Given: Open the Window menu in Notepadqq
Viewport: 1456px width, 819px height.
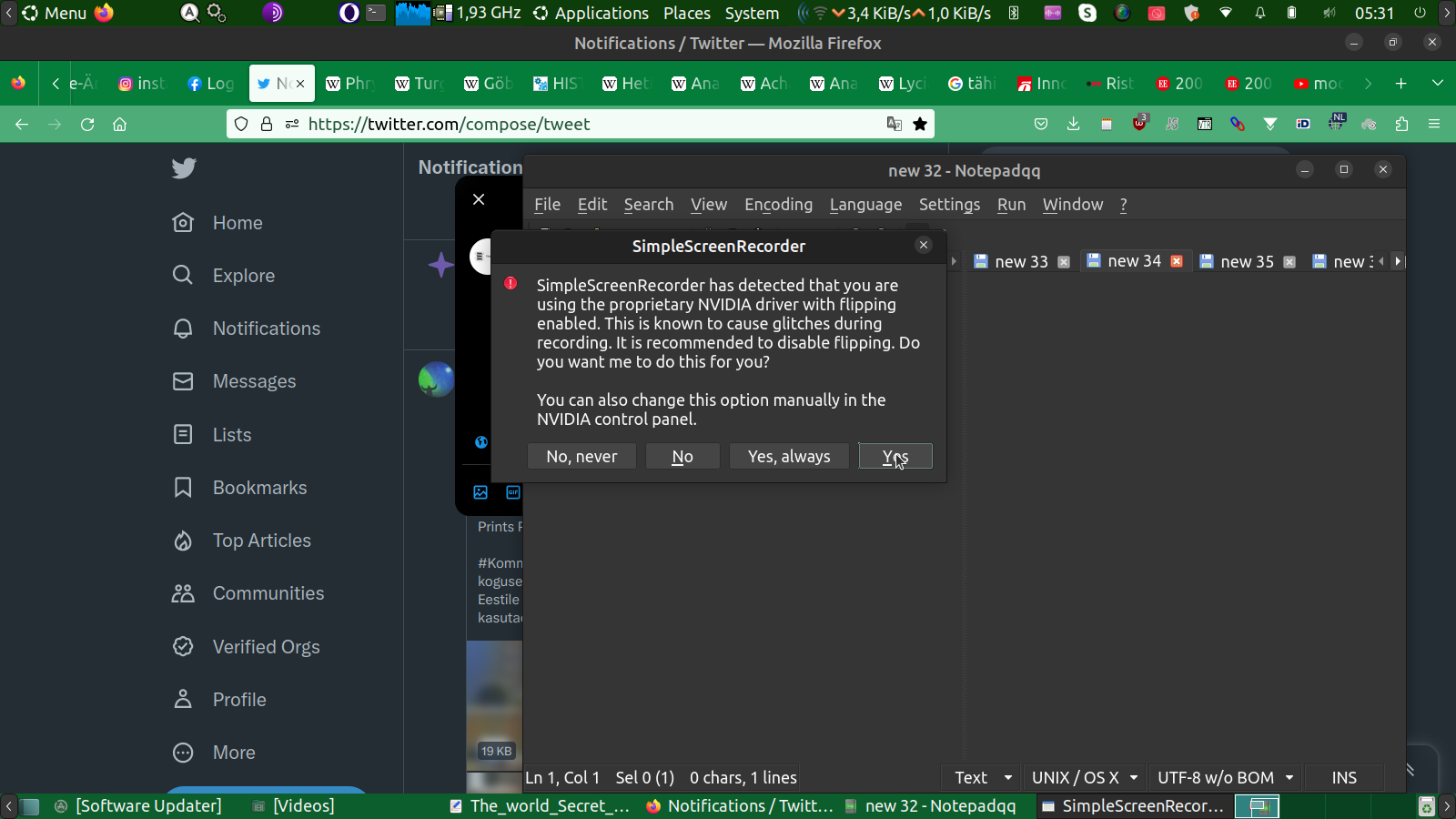Looking at the screenshot, I should pos(1073,205).
